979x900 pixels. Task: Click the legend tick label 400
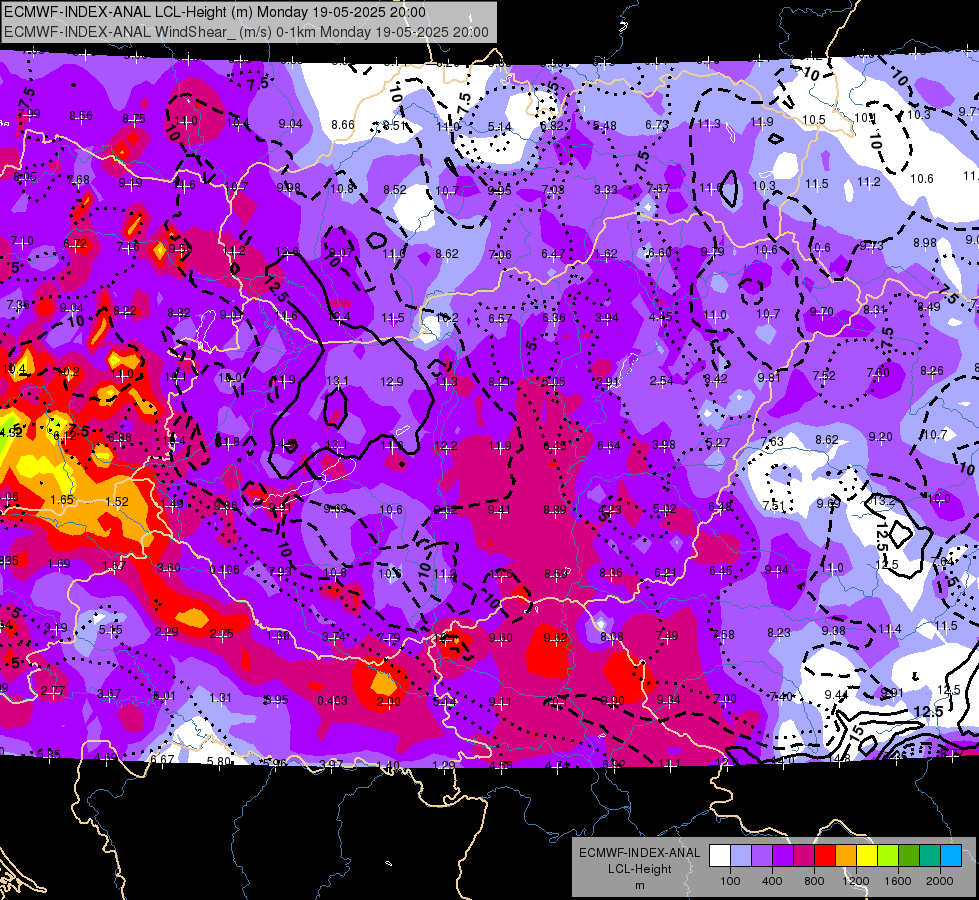click(x=772, y=881)
